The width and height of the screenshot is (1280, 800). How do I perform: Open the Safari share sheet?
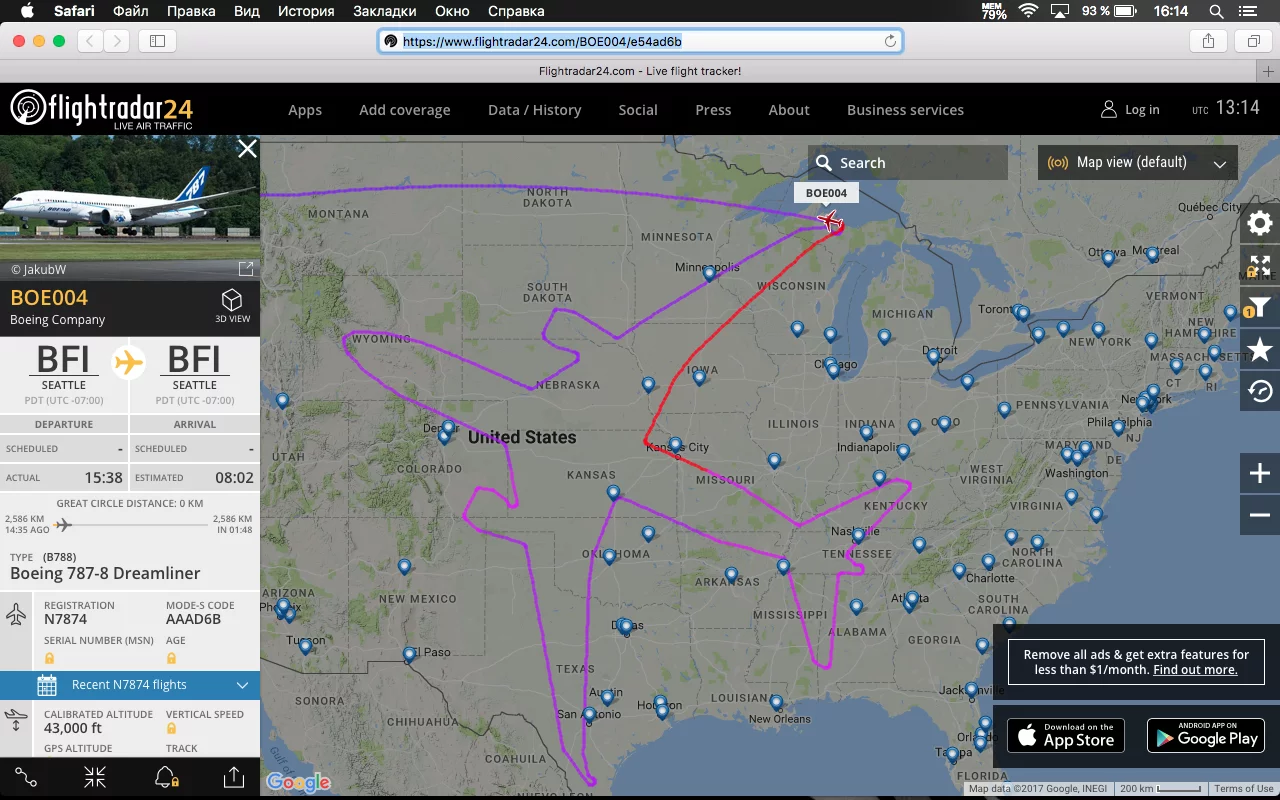[x=1208, y=41]
